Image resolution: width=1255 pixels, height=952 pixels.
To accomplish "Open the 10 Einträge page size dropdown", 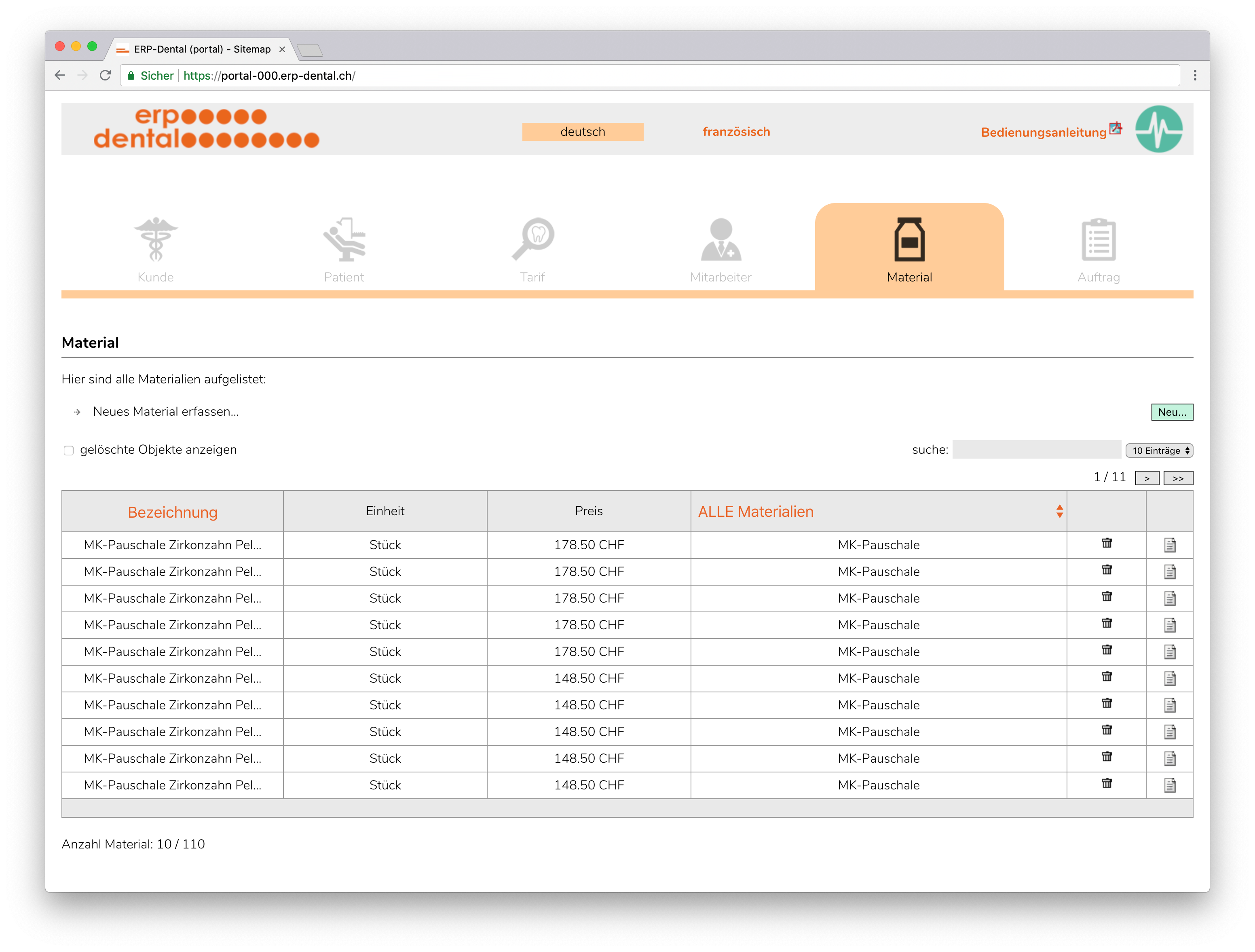I will tap(1159, 451).
